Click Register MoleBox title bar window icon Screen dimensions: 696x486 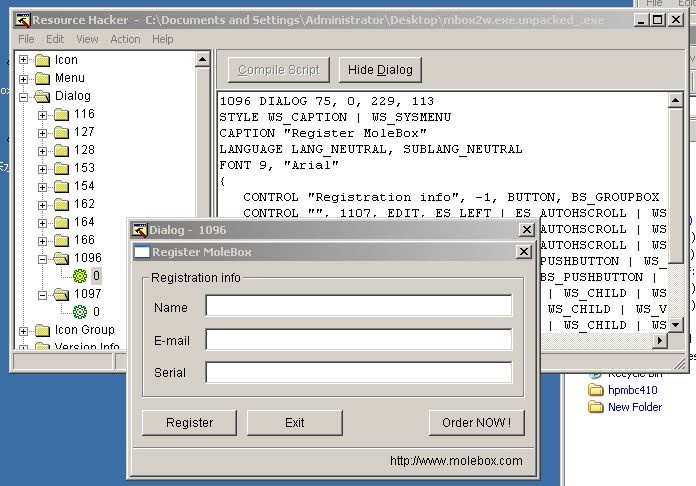click(142, 252)
